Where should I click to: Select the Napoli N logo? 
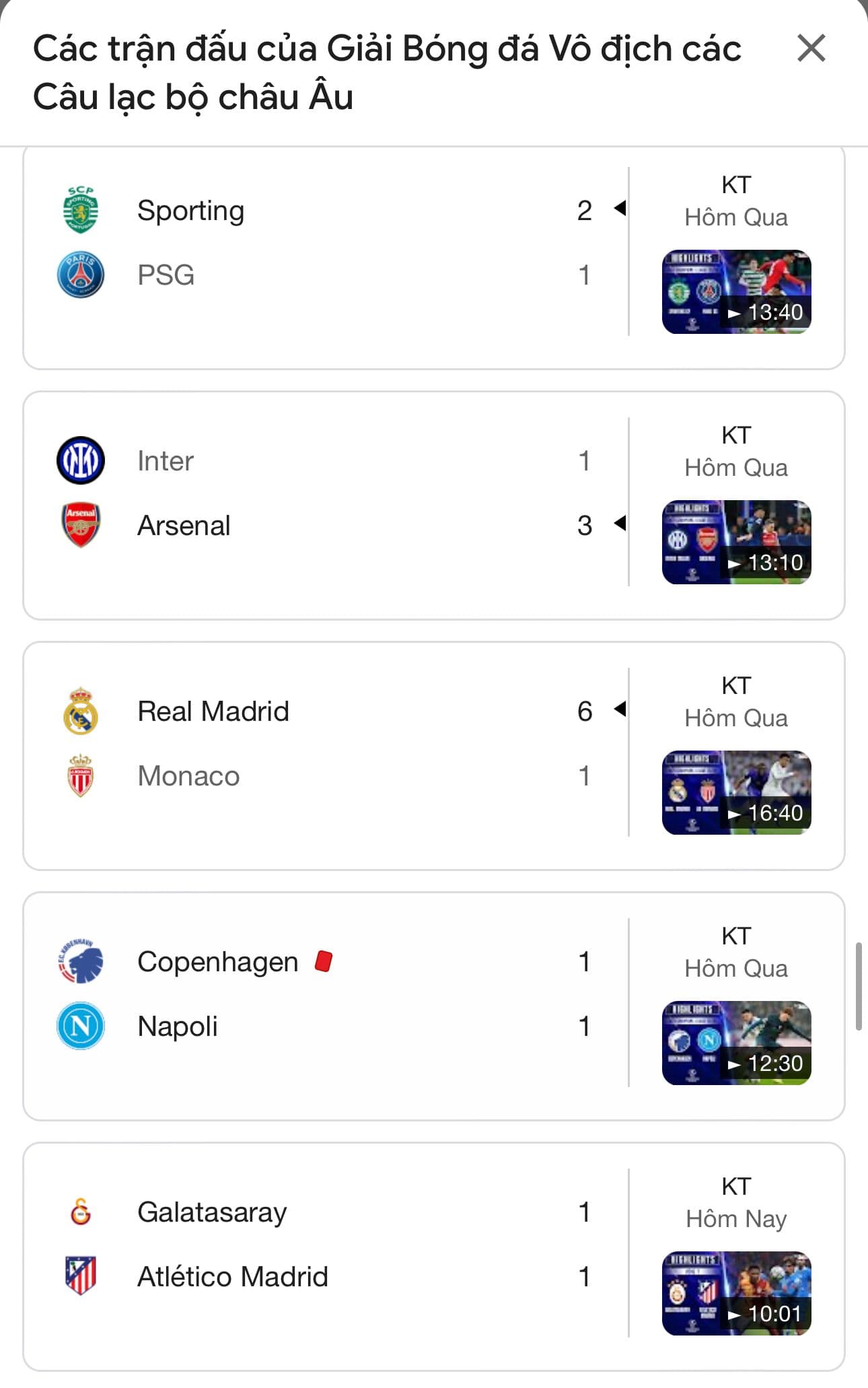[81, 1026]
